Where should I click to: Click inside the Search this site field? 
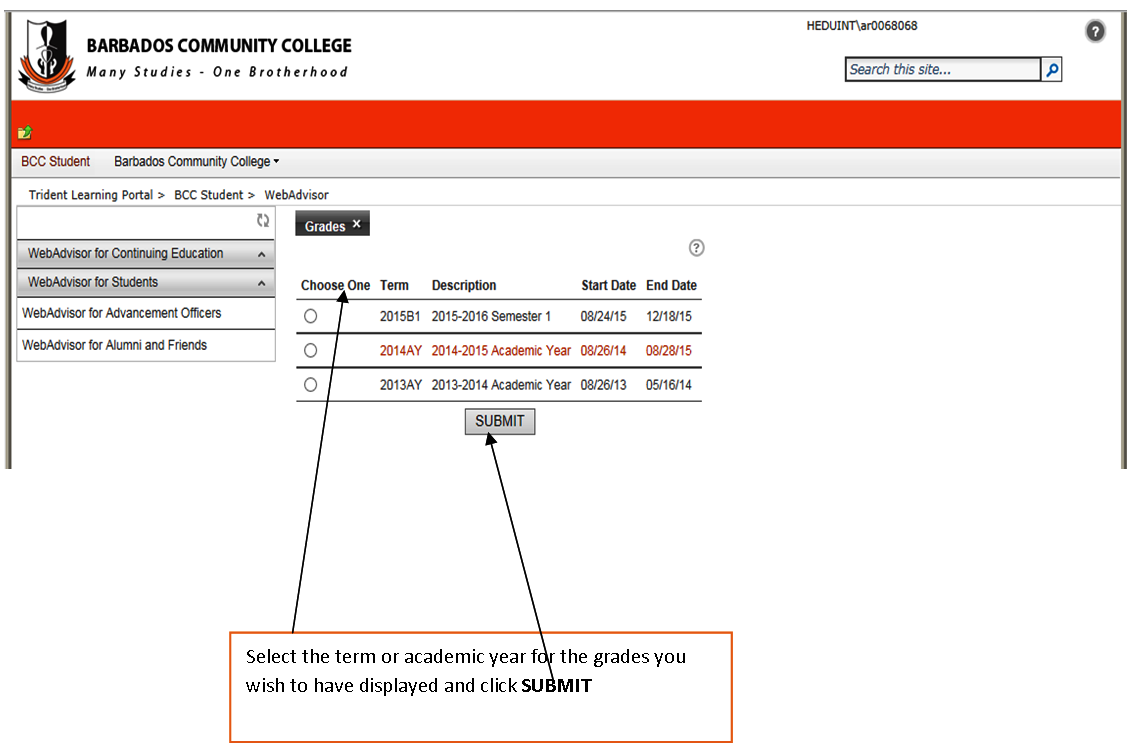pyautogui.click(x=942, y=70)
